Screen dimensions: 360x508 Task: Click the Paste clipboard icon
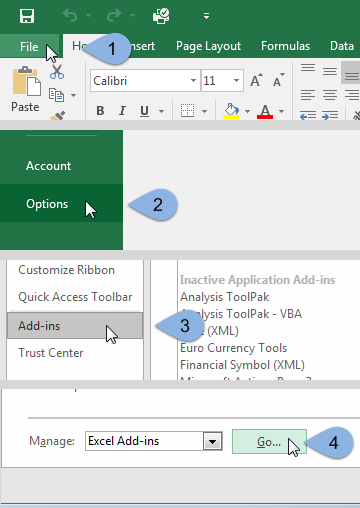click(x=26, y=82)
